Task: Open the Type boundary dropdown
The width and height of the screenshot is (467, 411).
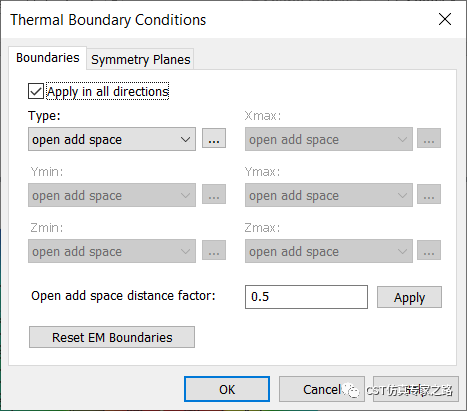Action: (112, 139)
